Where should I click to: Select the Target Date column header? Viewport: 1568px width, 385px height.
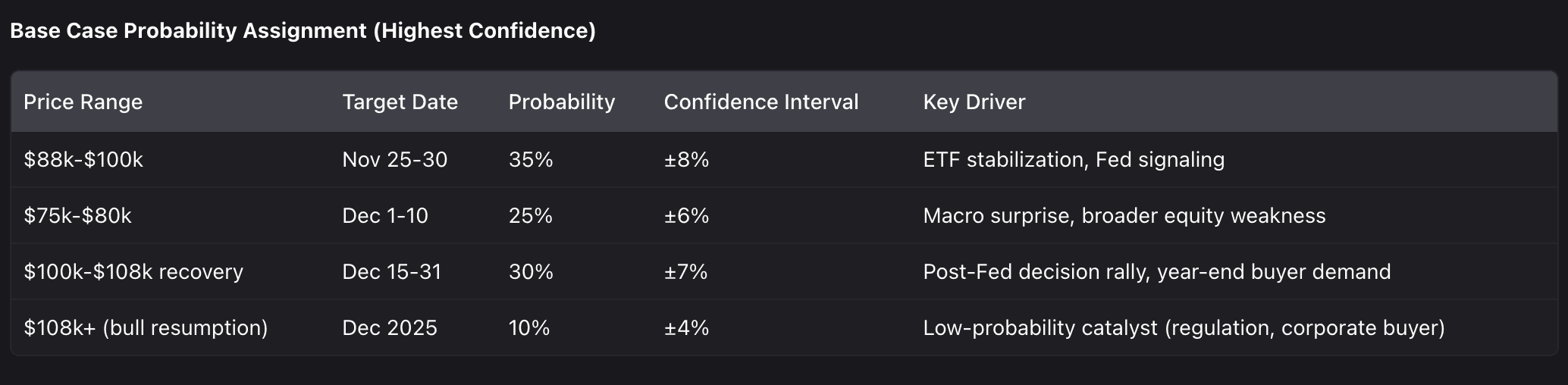[400, 102]
